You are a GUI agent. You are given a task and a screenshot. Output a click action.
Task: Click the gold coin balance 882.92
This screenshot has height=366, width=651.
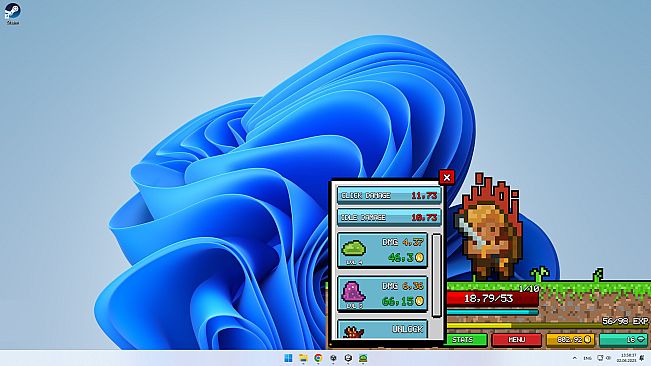coord(570,339)
